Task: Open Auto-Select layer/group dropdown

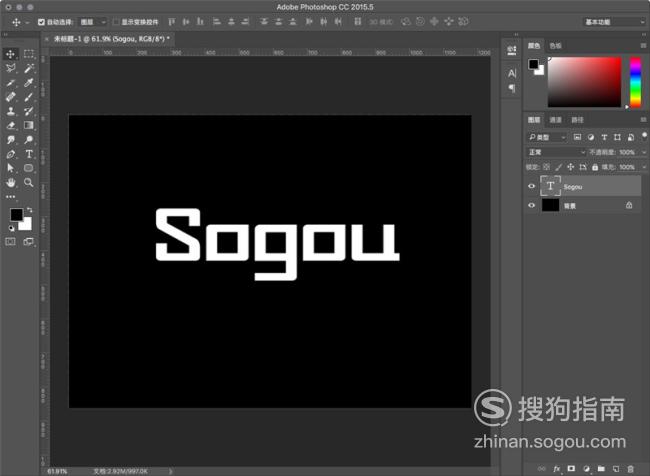Action: [x=93, y=22]
